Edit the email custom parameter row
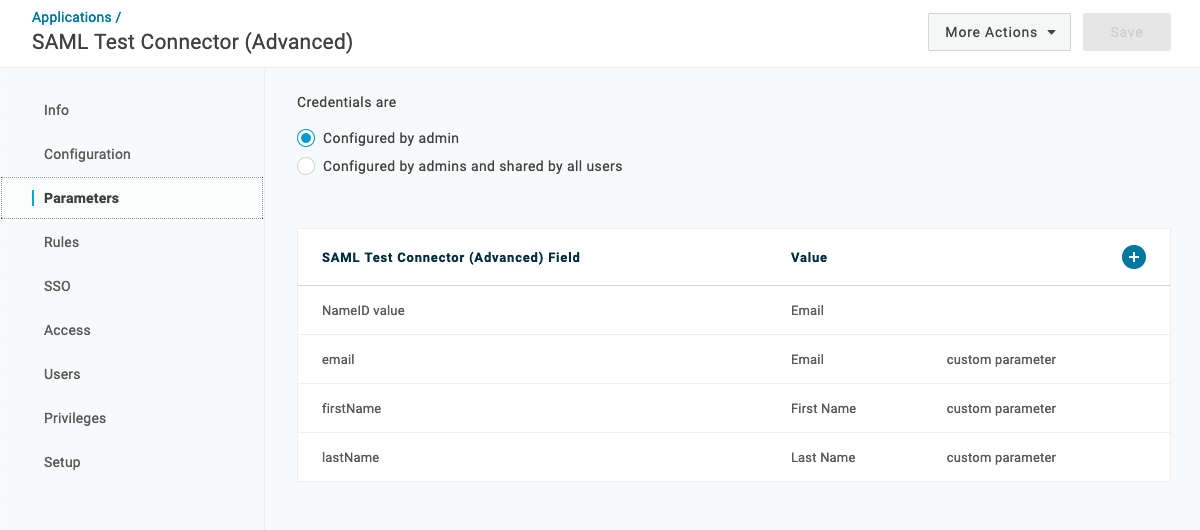Viewport: 1200px width, 530px height. coord(338,359)
